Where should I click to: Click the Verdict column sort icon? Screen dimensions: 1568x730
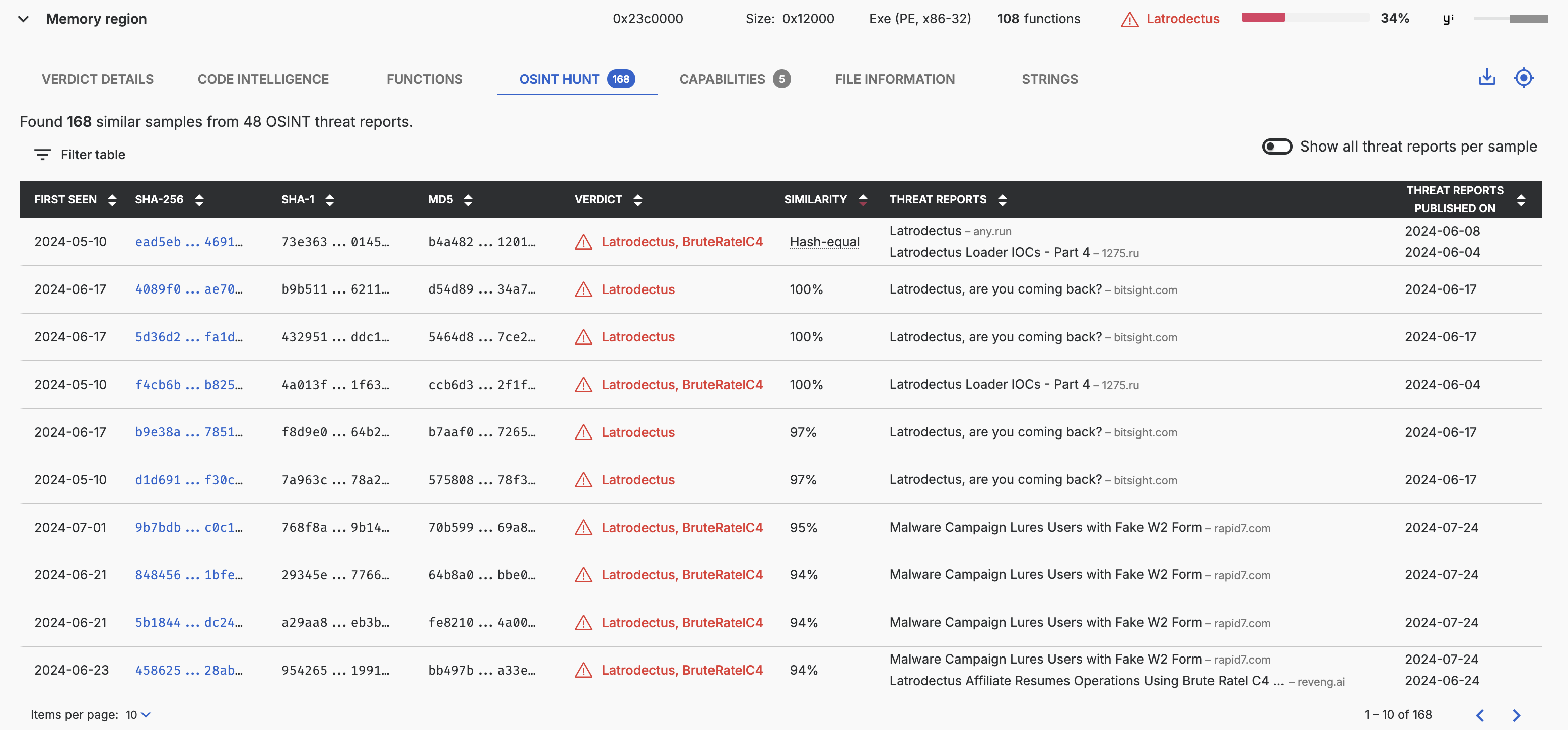click(637, 200)
